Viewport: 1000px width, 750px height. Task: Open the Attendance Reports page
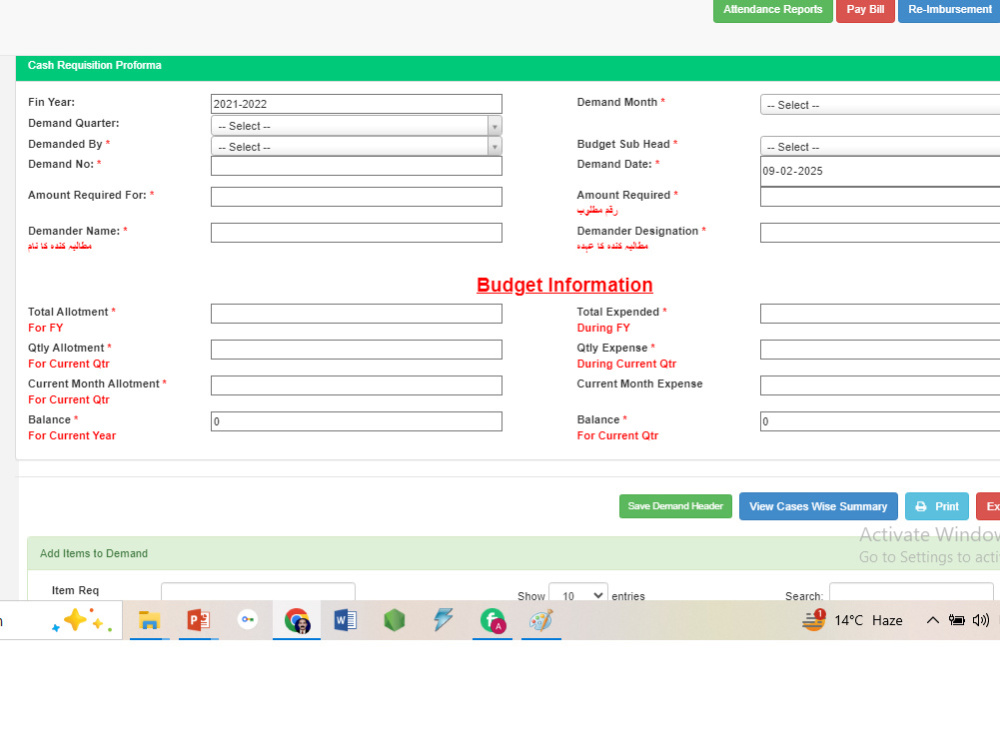point(772,10)
